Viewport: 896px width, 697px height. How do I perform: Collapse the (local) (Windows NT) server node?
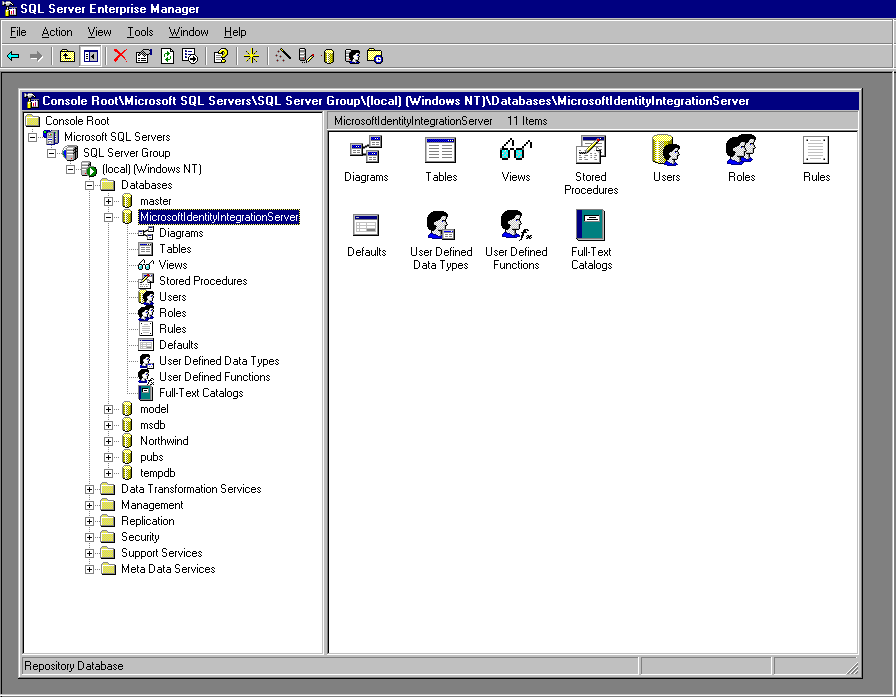click(70, 169)
